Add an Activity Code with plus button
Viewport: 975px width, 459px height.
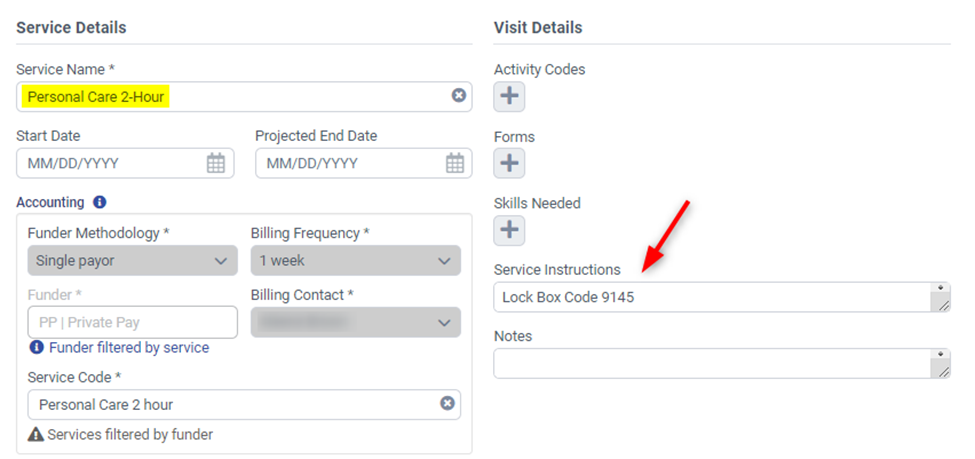(x=509, y=96)
